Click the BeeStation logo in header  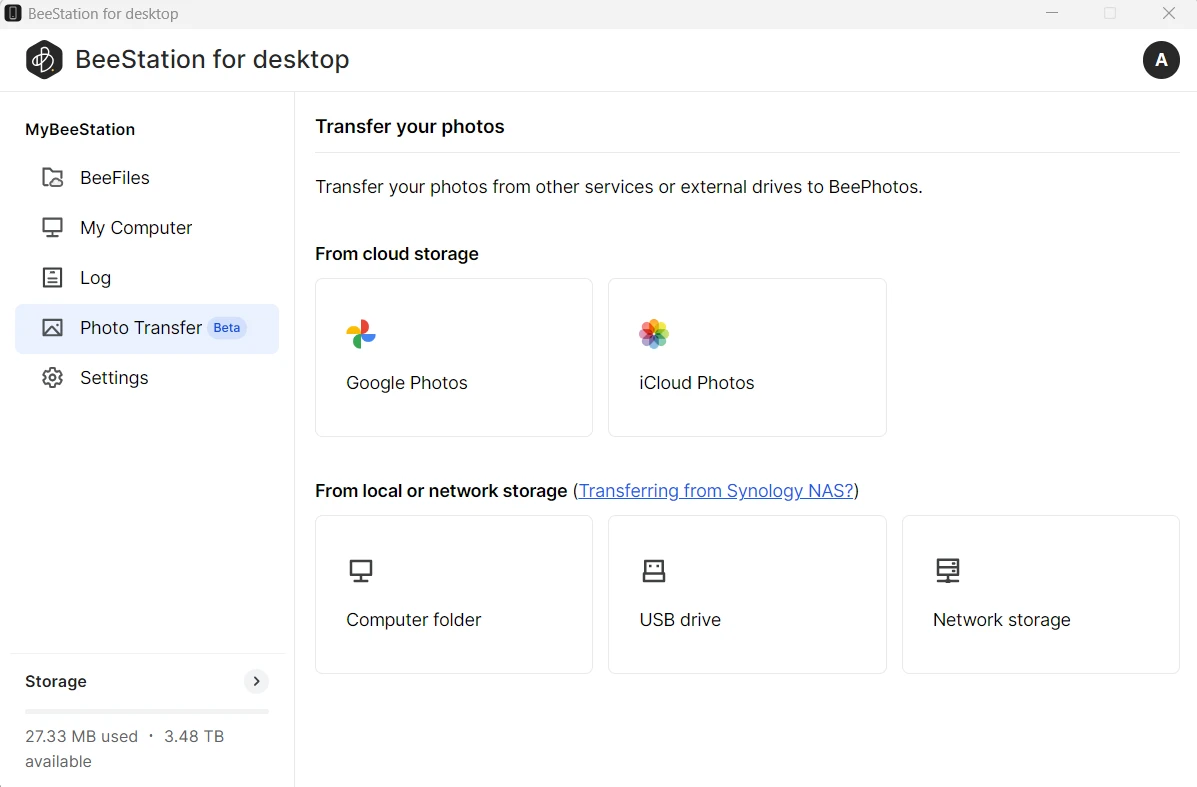[44, 60]
